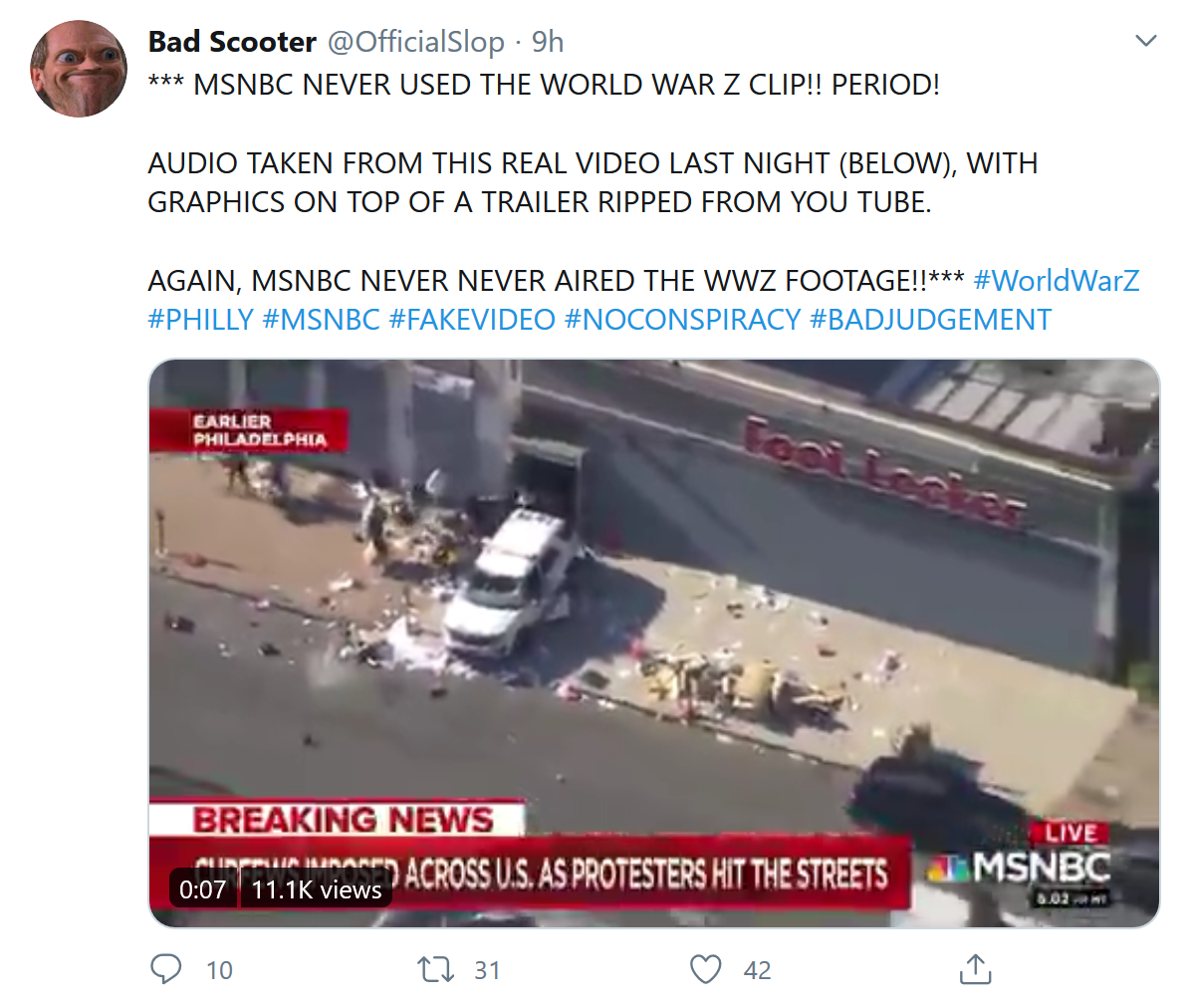Visit the @OfficialSlop handle
Image resolution: width=1191 pixels, height=1008 pixels.
[x=415, y=42]
